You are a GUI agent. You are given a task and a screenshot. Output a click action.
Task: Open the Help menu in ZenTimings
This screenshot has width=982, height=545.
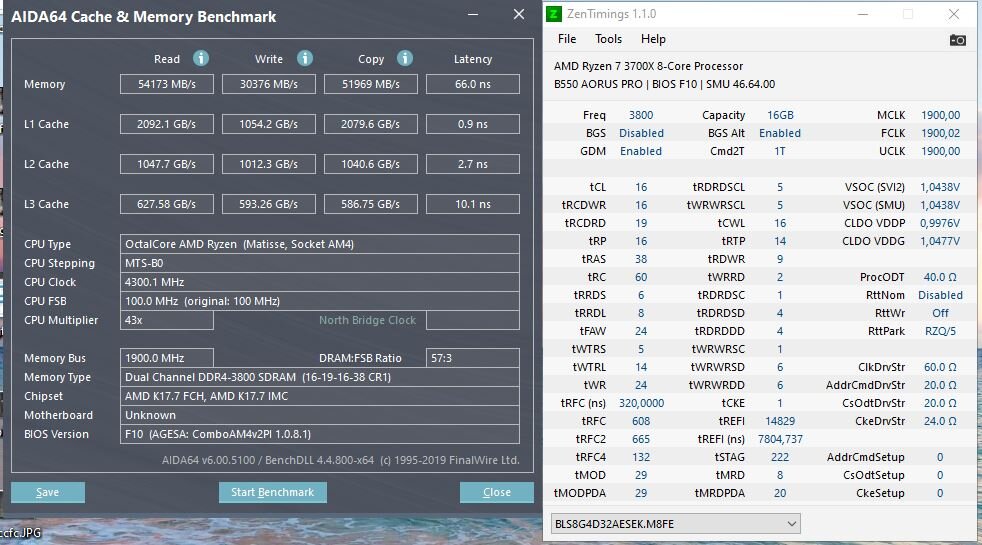coord(653,39)
